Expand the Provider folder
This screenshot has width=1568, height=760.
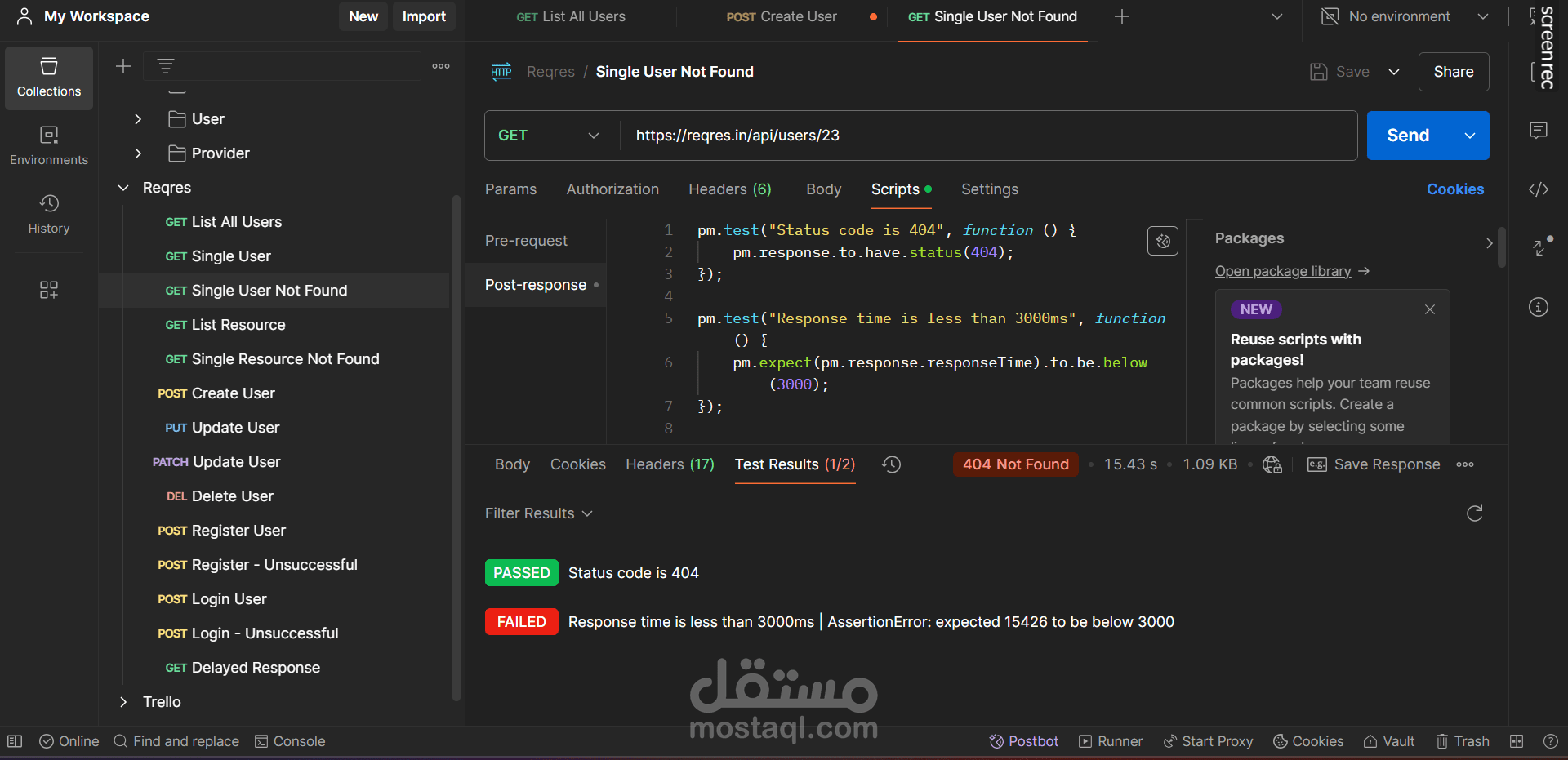(138, 153)
